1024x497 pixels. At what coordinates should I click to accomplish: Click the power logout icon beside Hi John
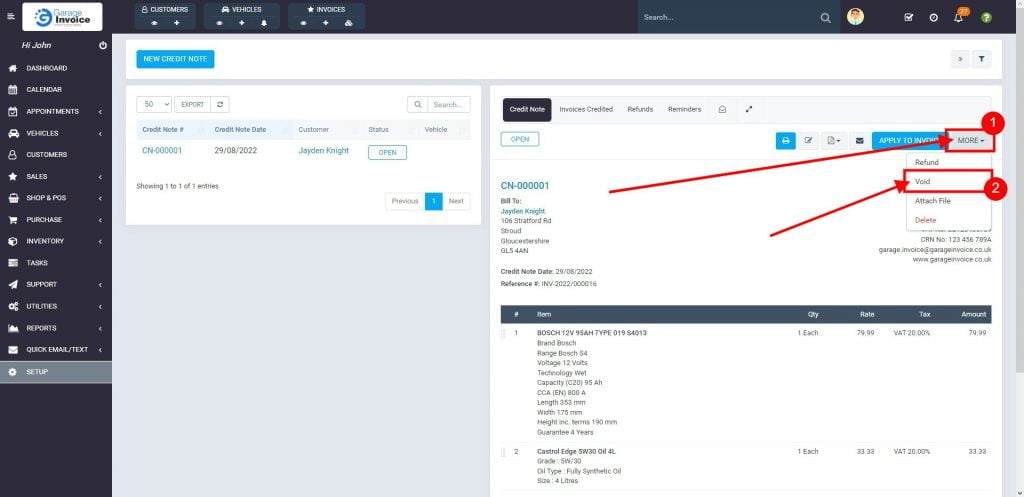(x=103, y=46)
